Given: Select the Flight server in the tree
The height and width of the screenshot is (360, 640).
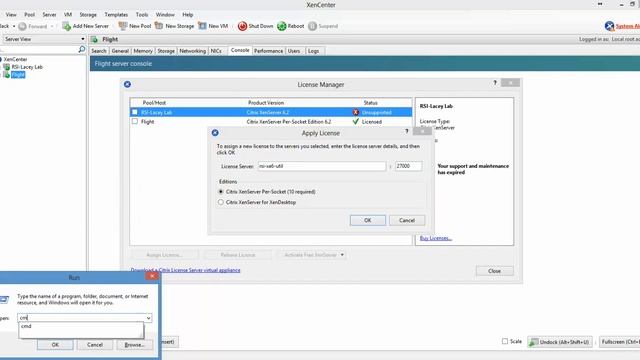Looking at the screenshot, I should [18, 75].
